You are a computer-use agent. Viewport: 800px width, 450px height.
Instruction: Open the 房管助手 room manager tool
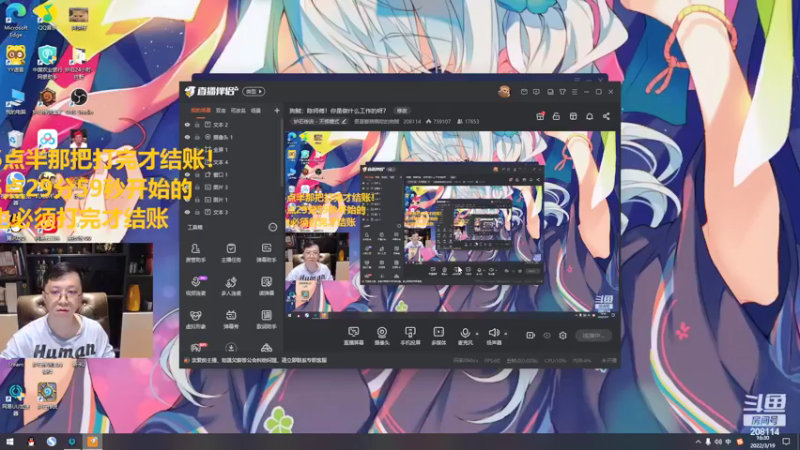[x=195, y=253]
